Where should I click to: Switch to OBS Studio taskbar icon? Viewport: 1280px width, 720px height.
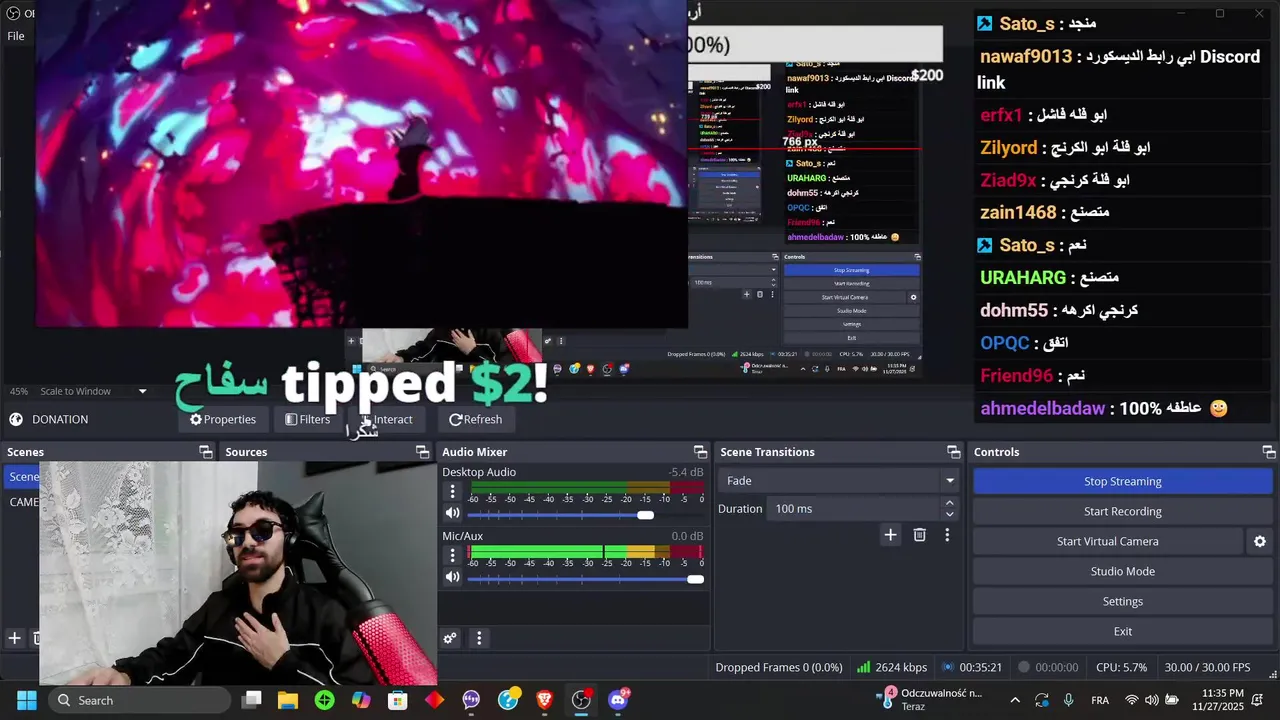581,700
